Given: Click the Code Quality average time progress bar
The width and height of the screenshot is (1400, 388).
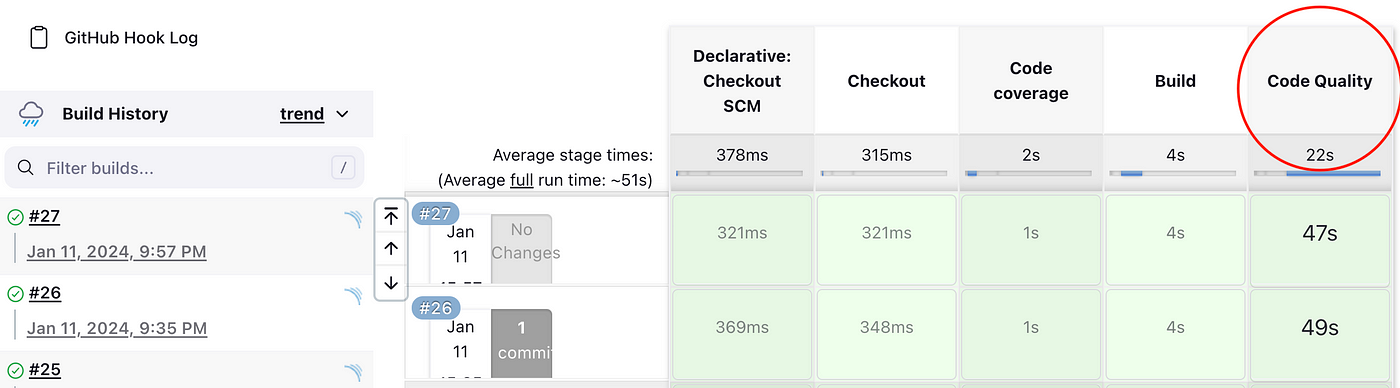Looking at the screenshot, I should [x=1320, y=173].
